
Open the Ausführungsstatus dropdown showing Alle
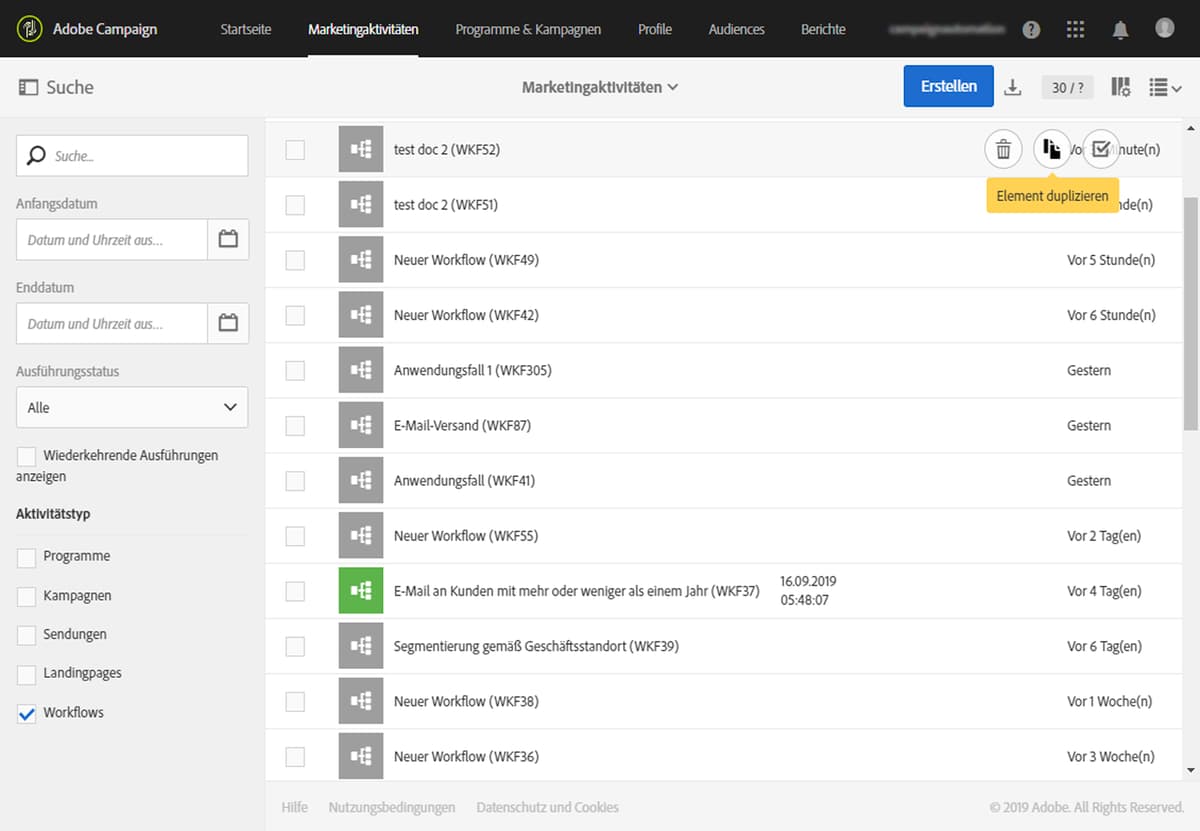131,407
